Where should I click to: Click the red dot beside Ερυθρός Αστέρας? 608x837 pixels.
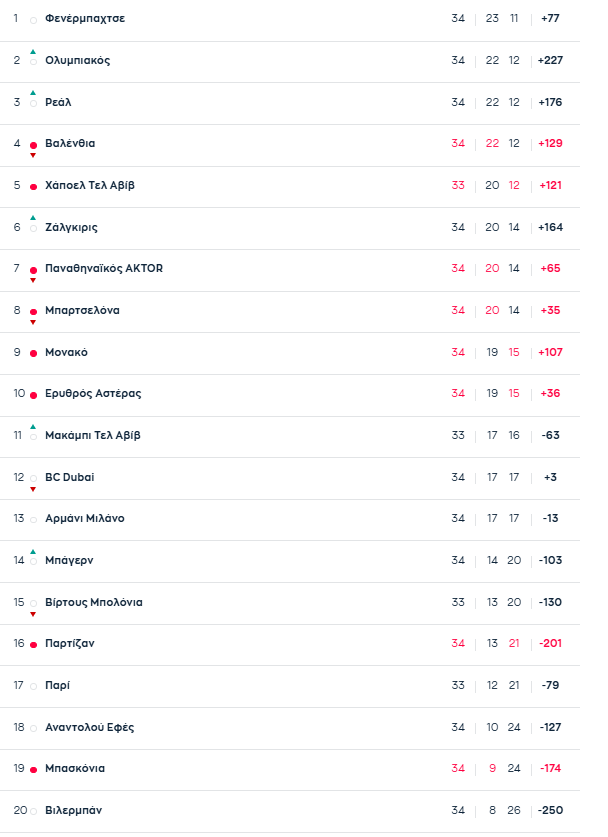[x=33, y=395]
